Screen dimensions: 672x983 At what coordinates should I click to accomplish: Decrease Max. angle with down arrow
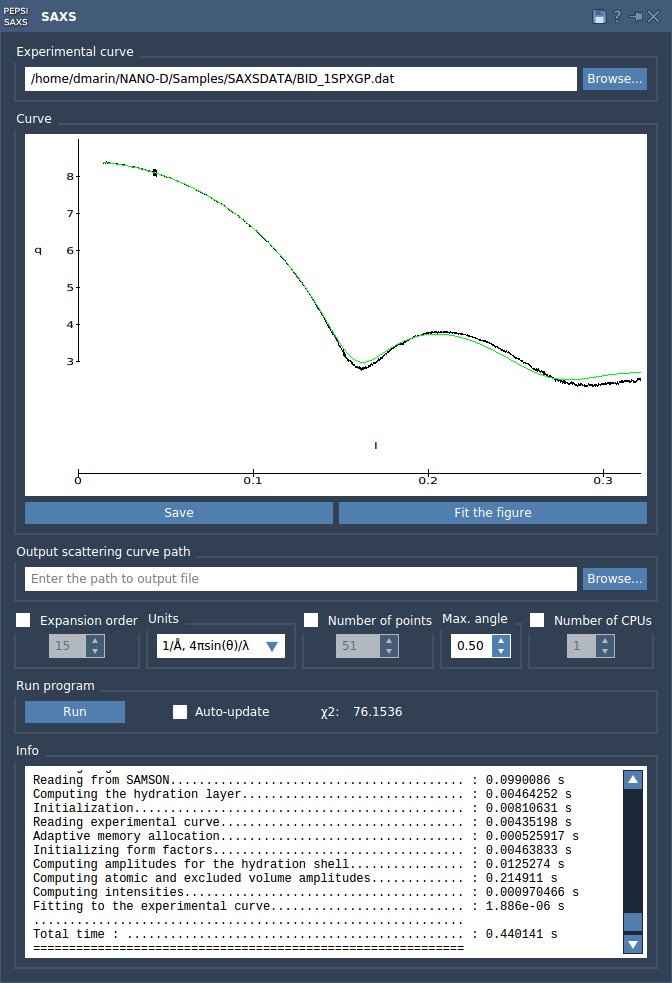click(501, 652)
